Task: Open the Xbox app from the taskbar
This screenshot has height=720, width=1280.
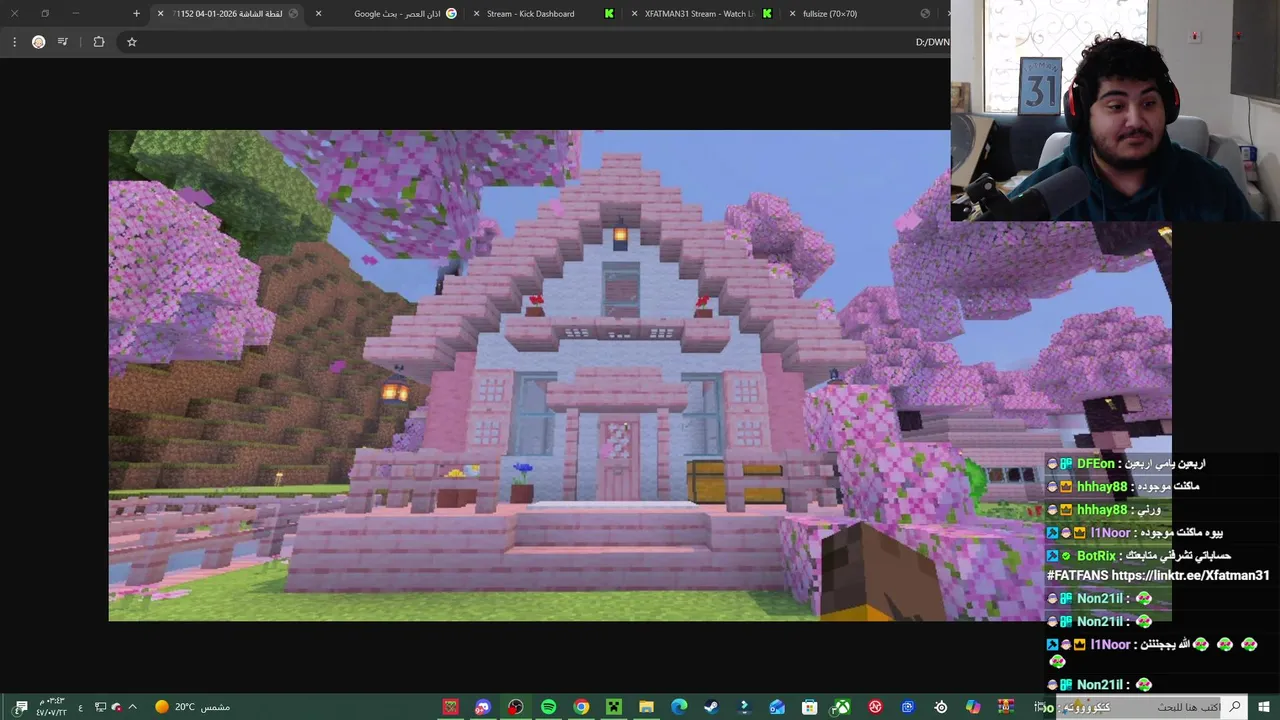Action: point(842,707)
